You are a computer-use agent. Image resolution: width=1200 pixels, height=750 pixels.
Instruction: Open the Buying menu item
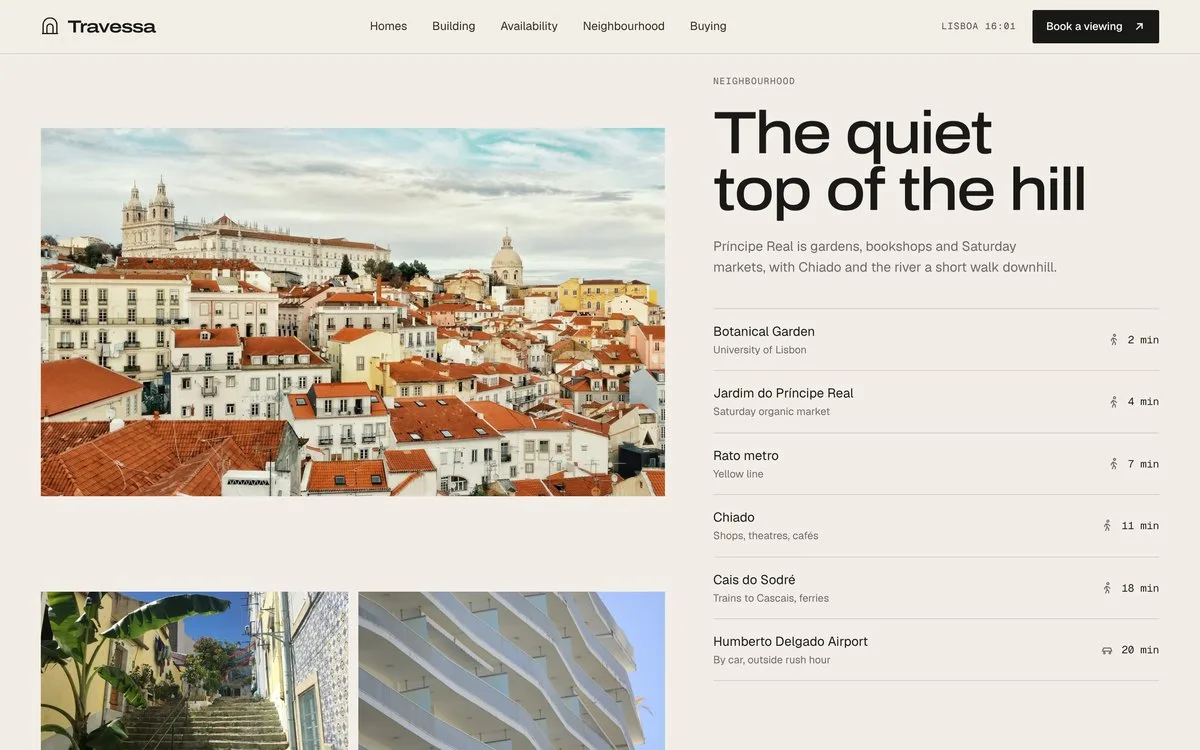(x=708, y=26)
